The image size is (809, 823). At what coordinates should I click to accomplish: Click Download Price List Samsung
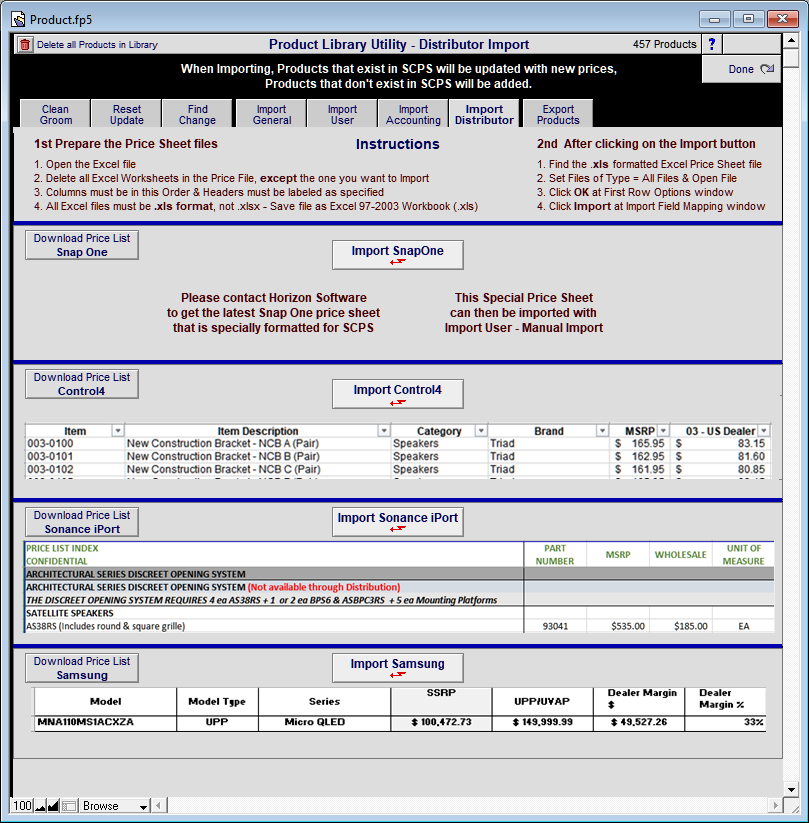[x=82, y=668]
